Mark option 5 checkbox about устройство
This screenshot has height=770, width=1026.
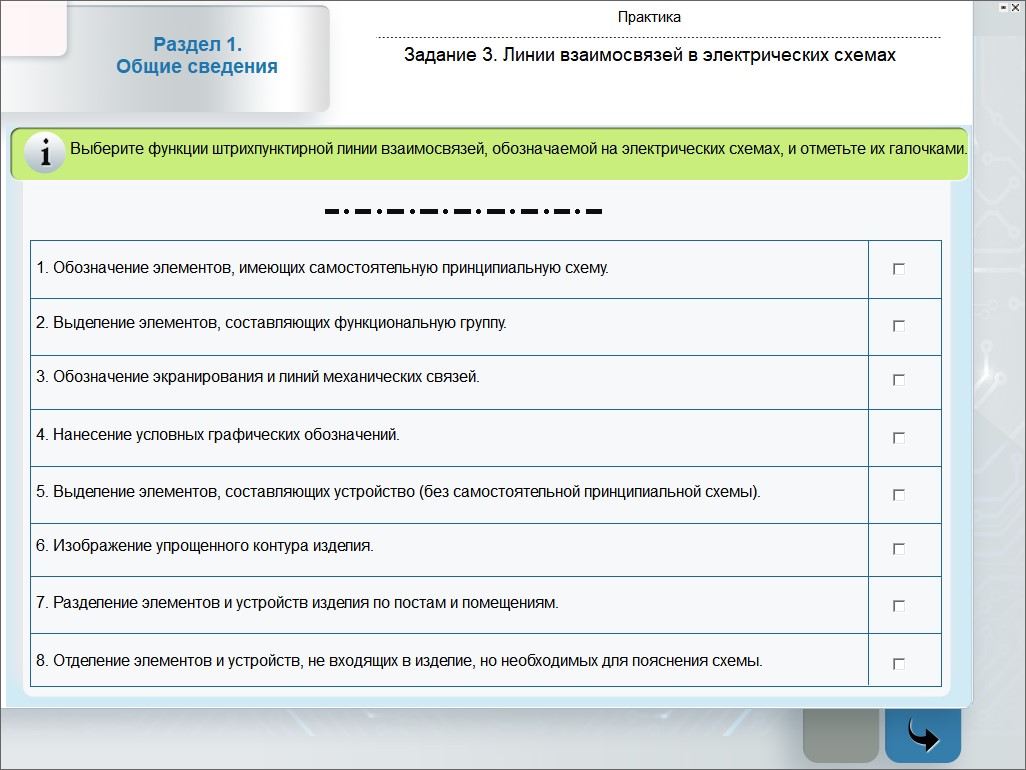click(x=898, y=495)
